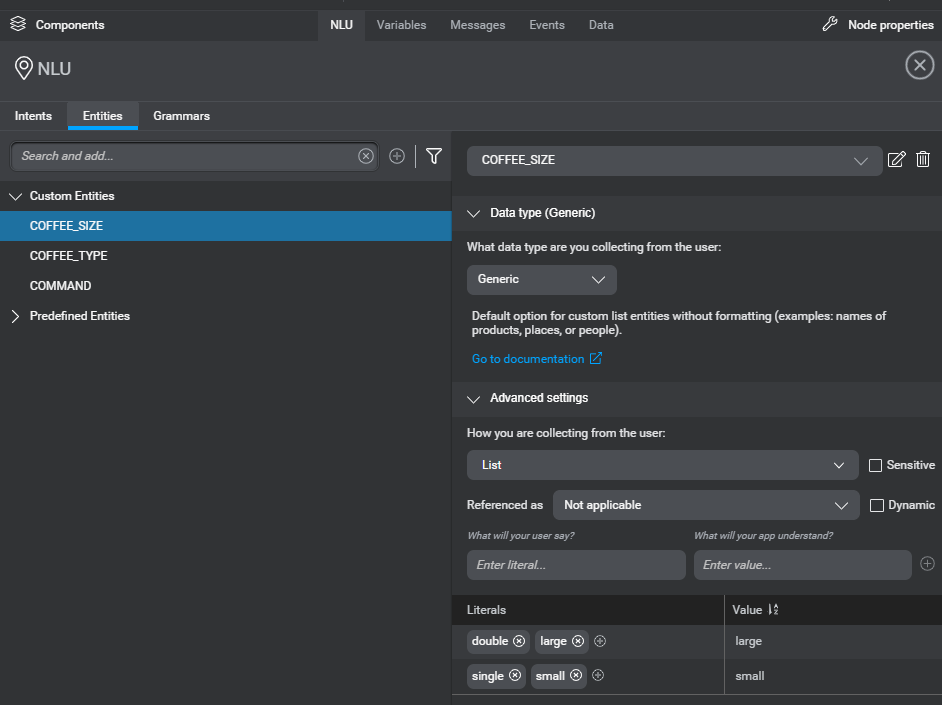Edit COFFEE_SIZE using the pencil icon
Screen dimensions: 942x705
pyautogui.click(x=897, y=159)
